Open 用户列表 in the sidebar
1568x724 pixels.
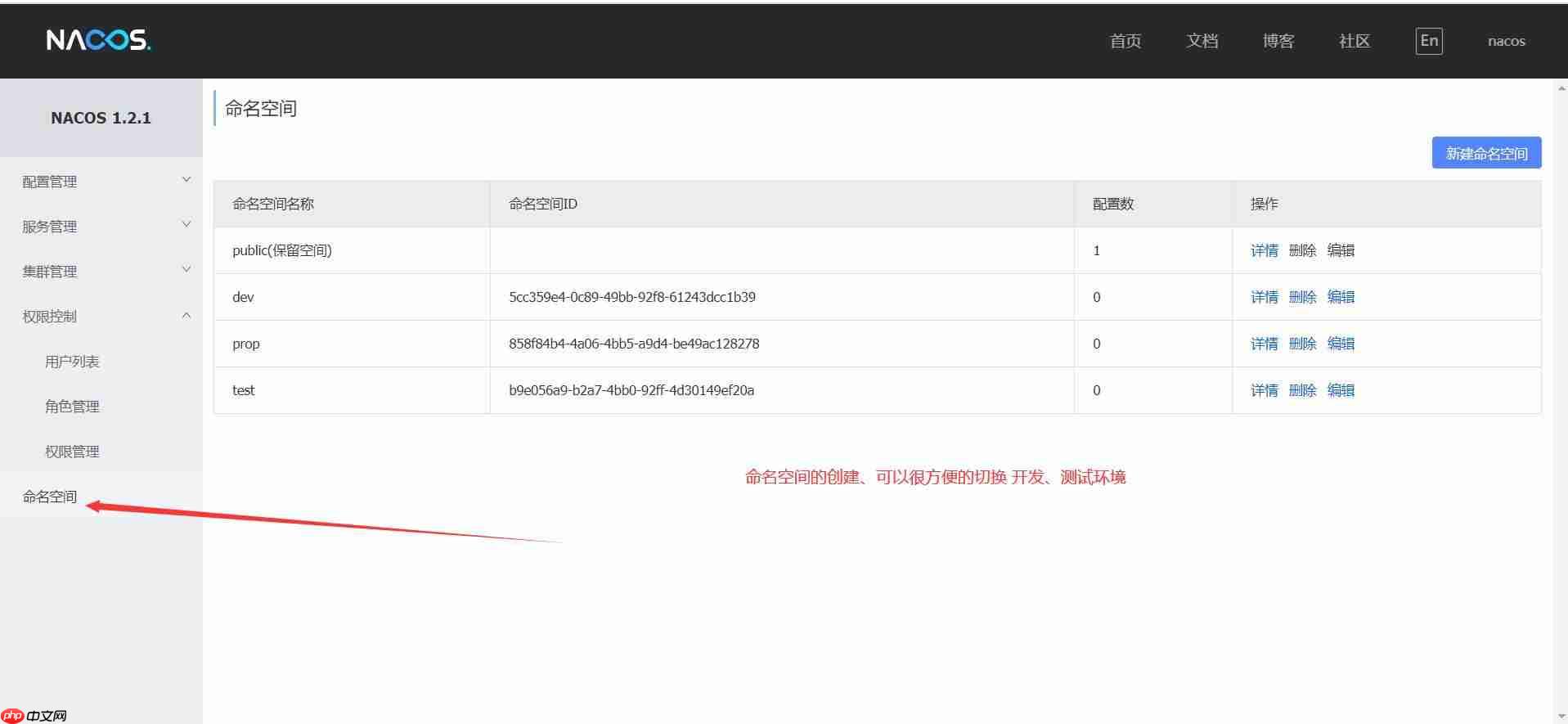72,362
